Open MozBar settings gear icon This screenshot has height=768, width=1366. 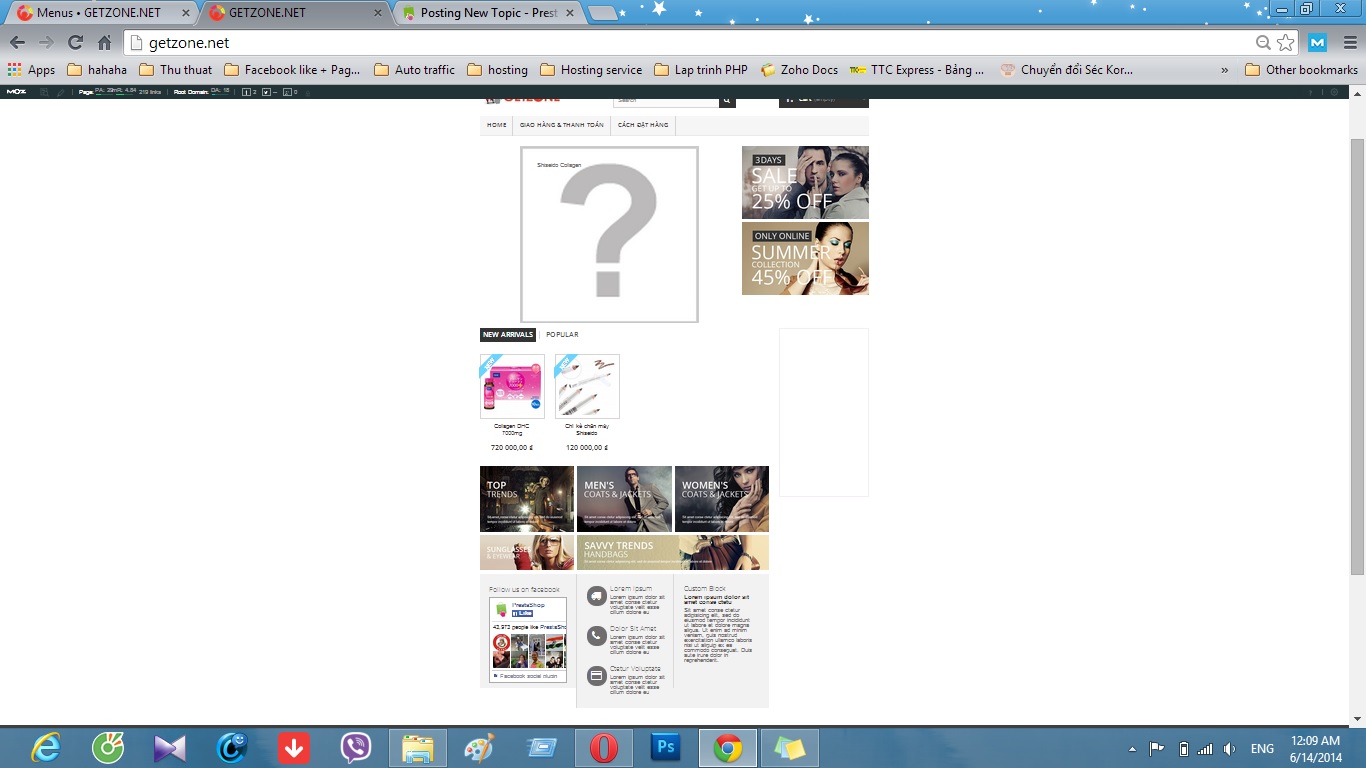1335,92
